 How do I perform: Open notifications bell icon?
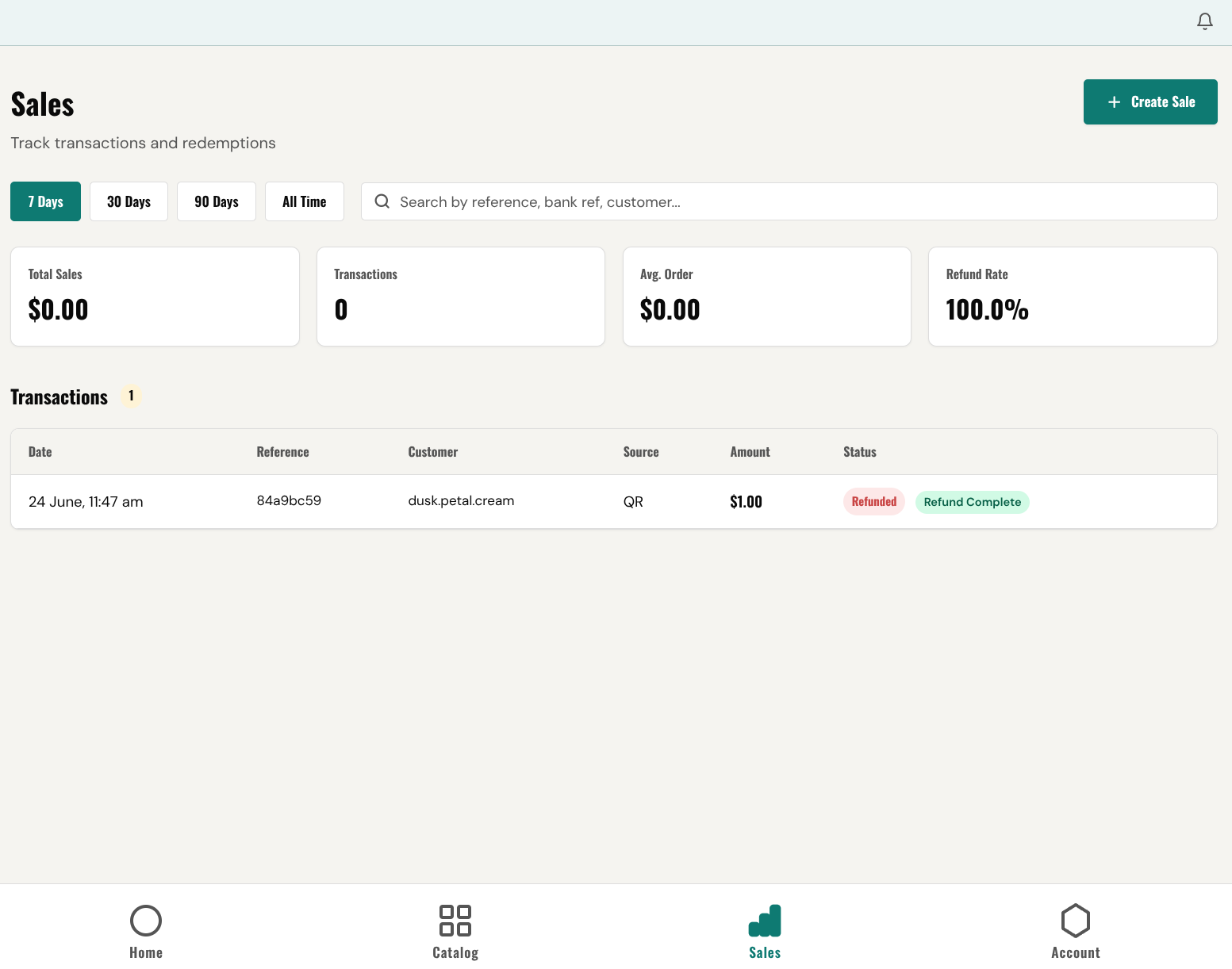coord(1204,21)
